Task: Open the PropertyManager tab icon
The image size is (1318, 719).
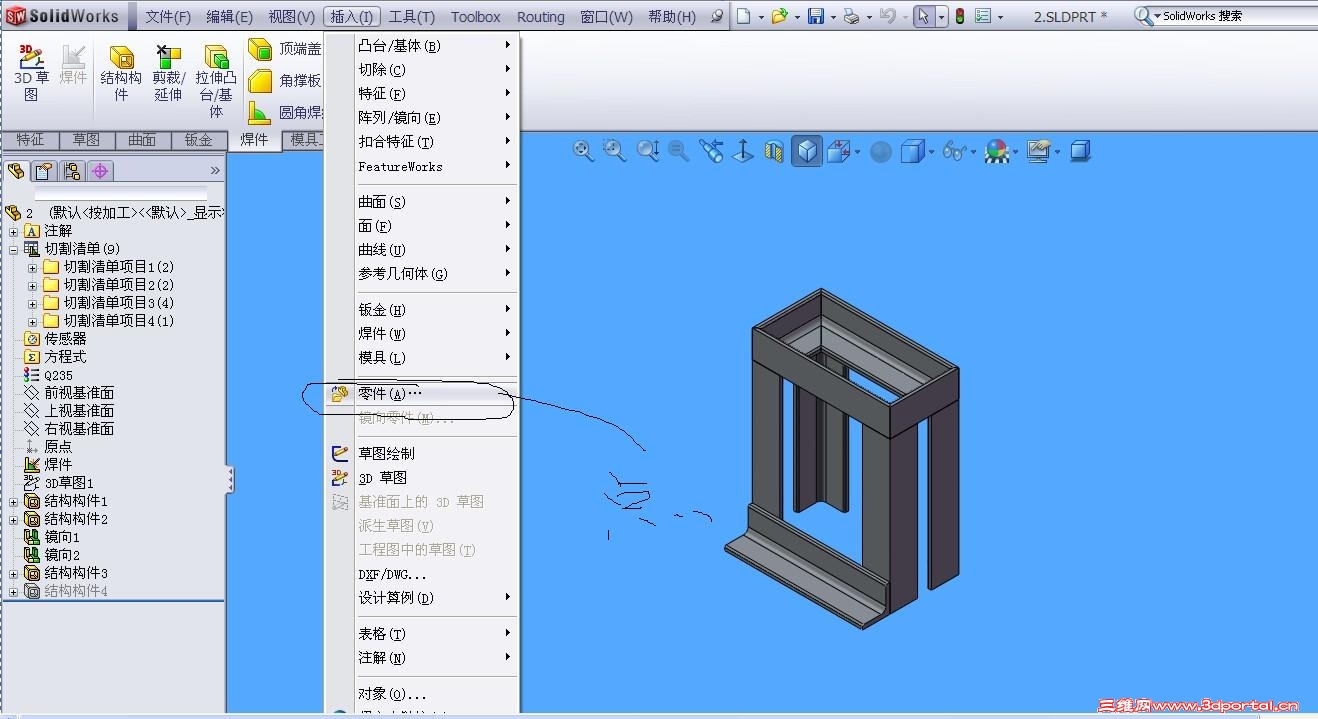Action: coord(44,171)
